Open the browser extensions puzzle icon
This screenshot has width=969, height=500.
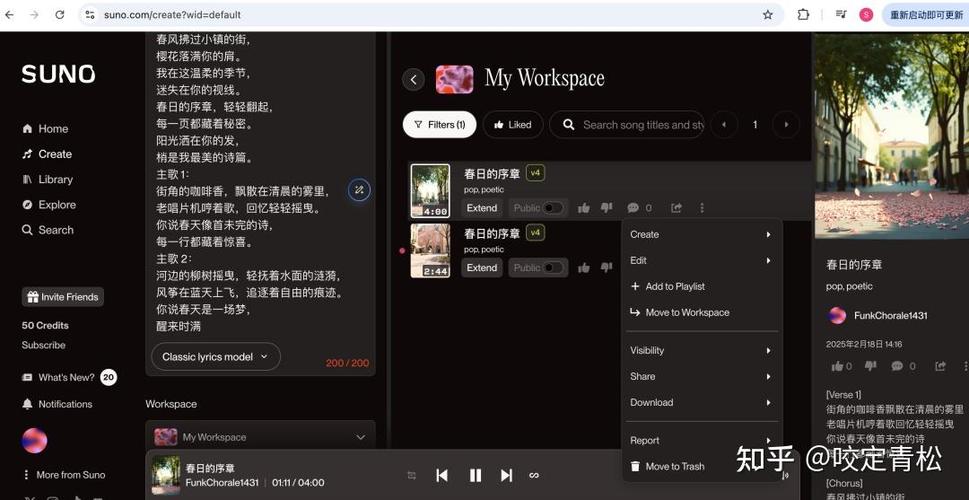coord(803,15)
